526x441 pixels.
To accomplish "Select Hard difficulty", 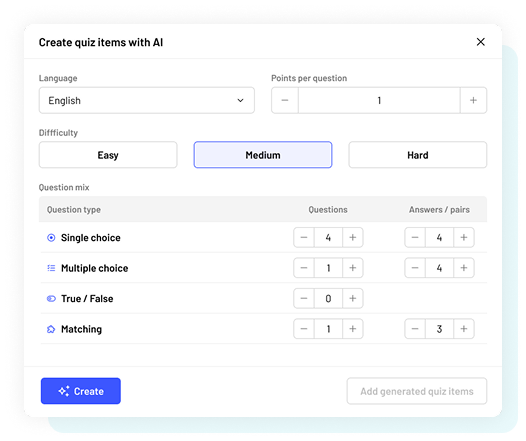I will click(x=418, y=155).
